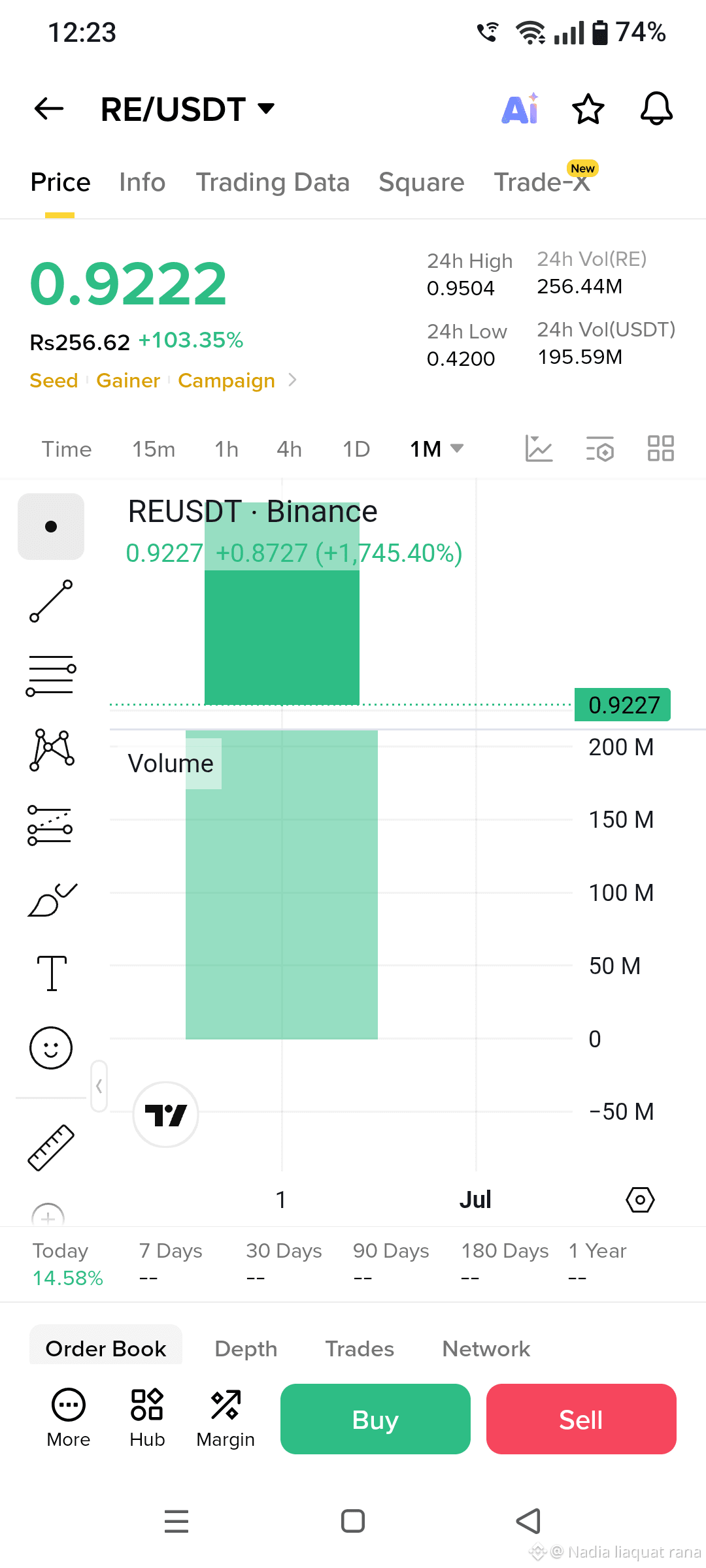Open the Campaign tag link
Image resolution: width=706 pixels, height=1568 pixels.
pyautogui.click(x=226, y=380)
